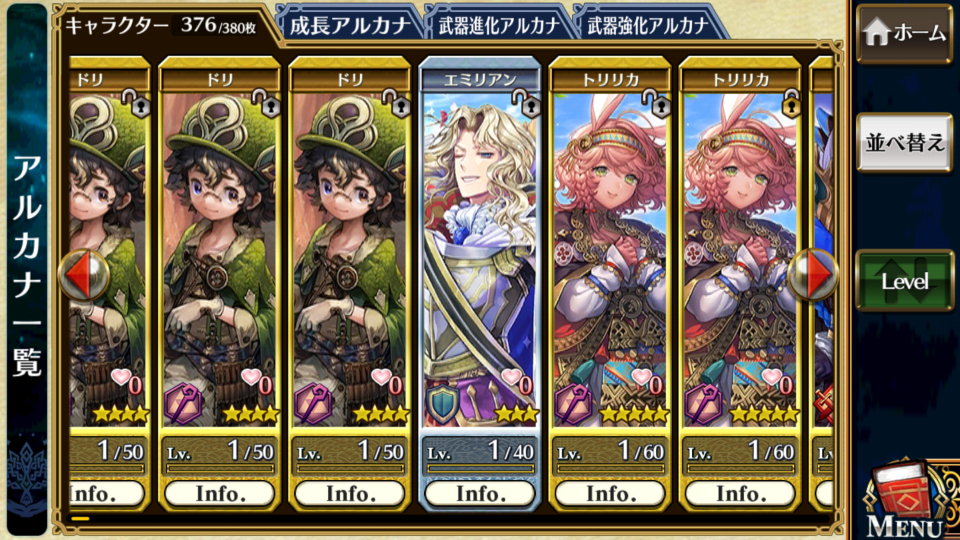
Task: Switch to the 武器進化アルカナ tab
Action: tap(499, 25)
